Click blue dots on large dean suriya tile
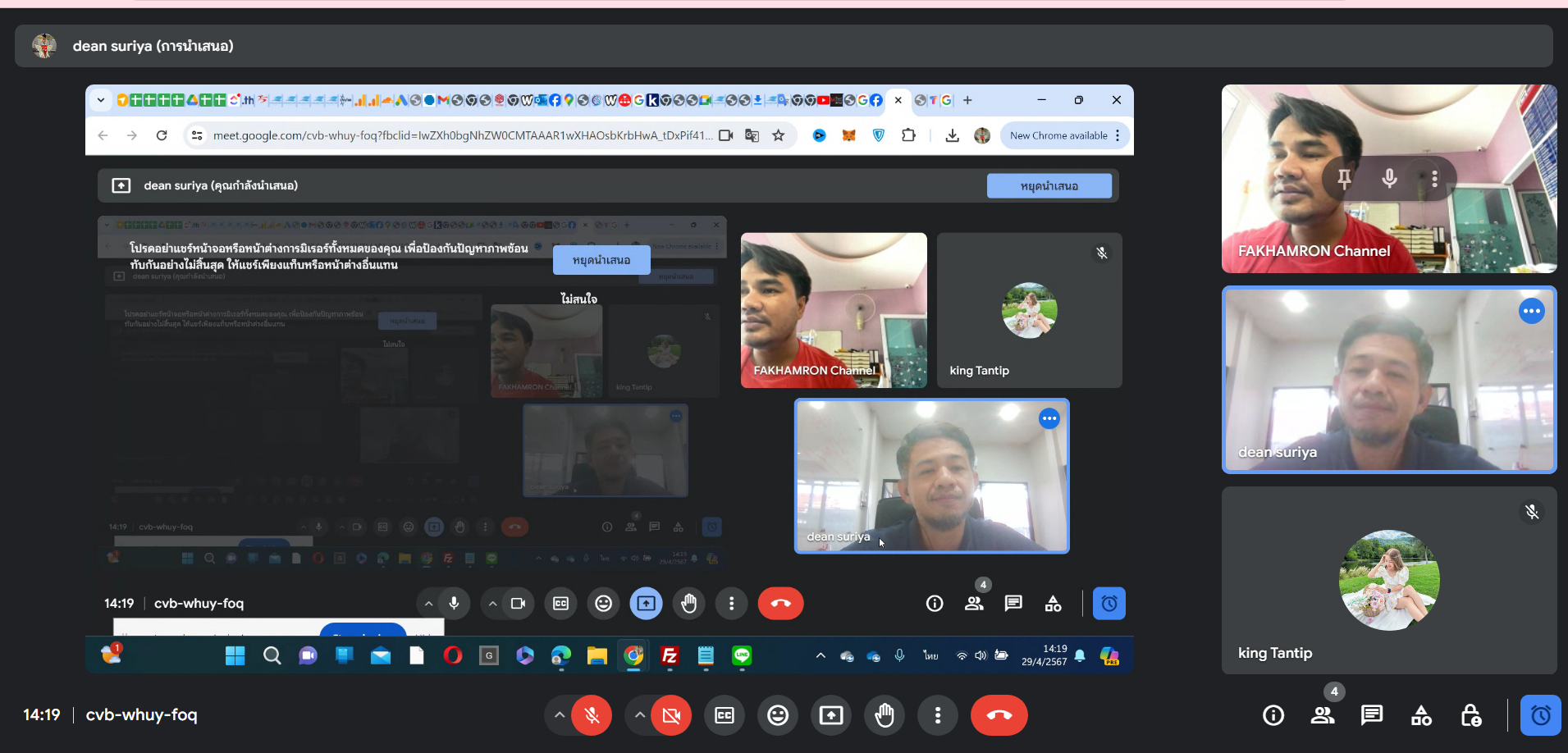This screenshot has width=1568, height=753. tap(1531, 311)
